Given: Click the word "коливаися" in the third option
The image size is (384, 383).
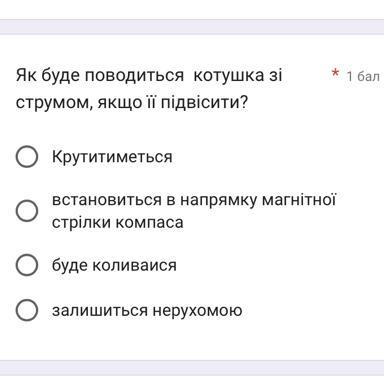Looking at the screenshot, I should pyautogui.click(x=134, y=265).
